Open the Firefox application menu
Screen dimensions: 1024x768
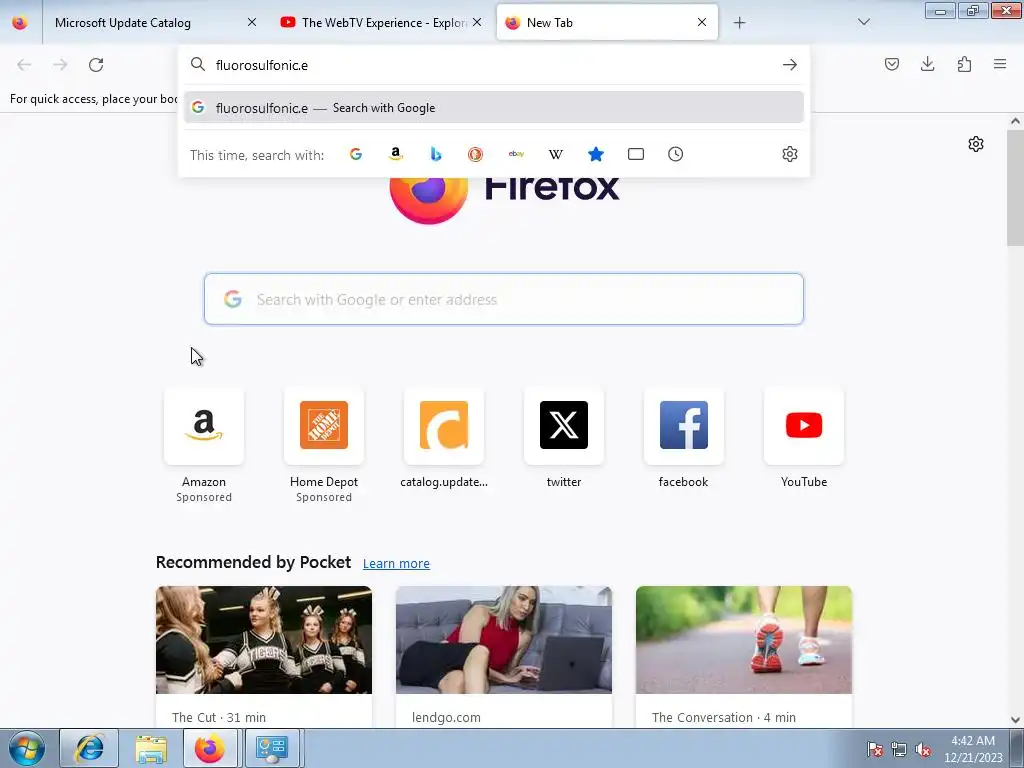pos(1000,64)
